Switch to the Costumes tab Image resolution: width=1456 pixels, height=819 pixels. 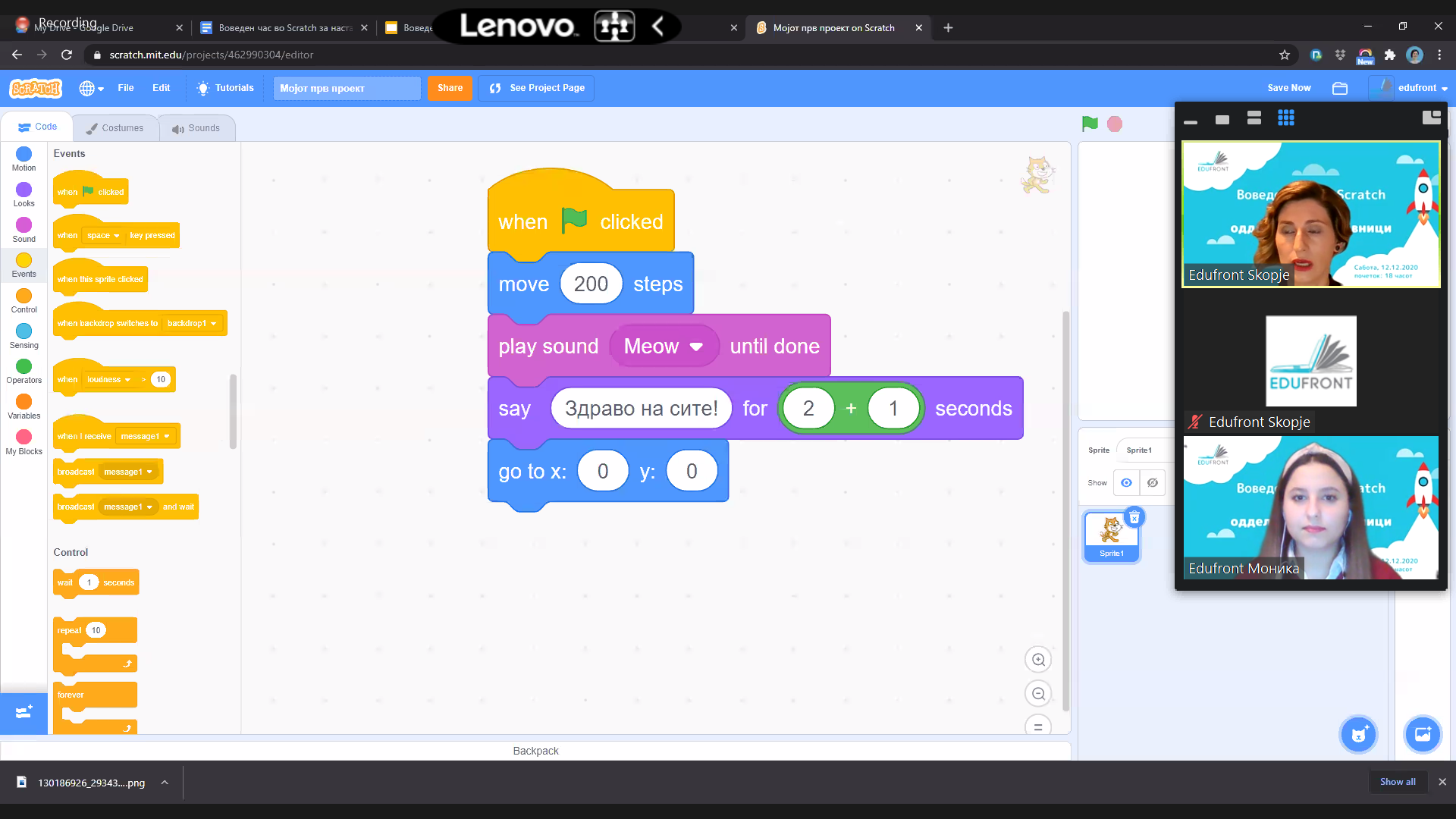point(115,128)
